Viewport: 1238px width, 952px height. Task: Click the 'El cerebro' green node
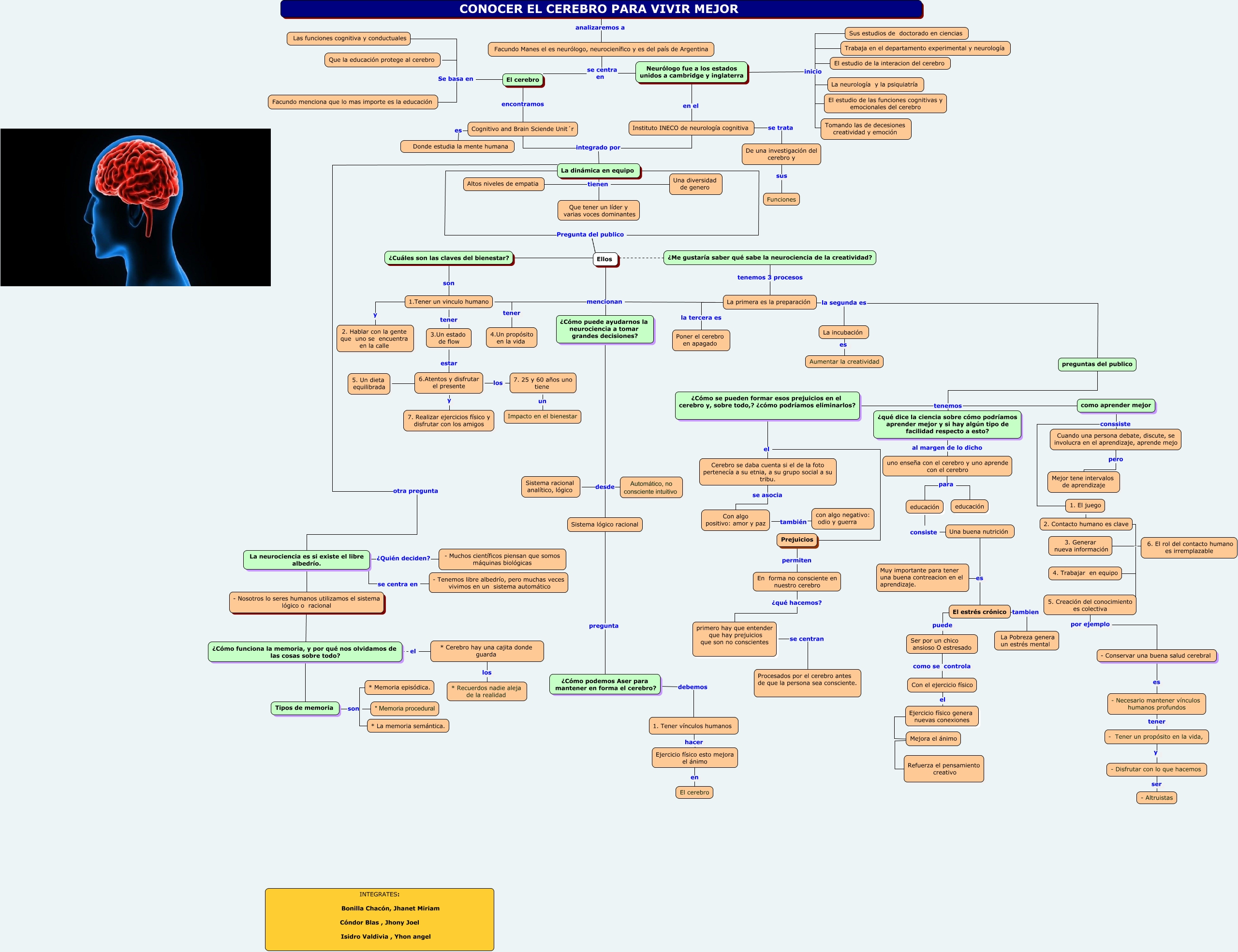[x=522, y=80]
